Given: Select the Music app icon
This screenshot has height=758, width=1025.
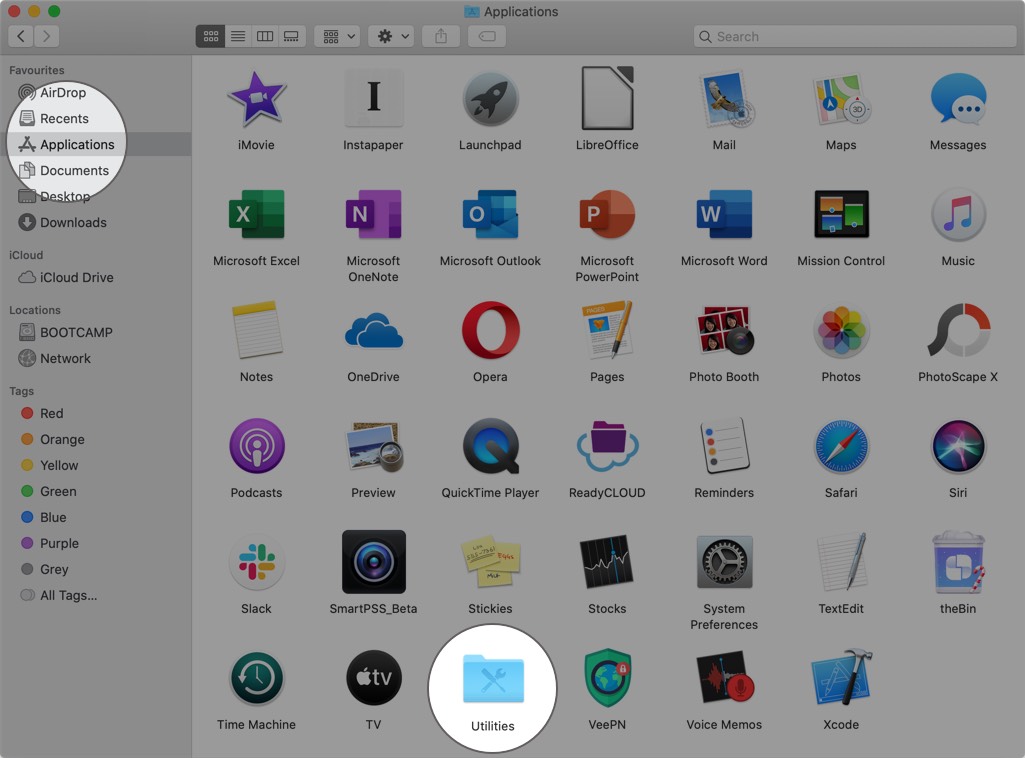Looking at the screenshot, I should coord(958,214).
